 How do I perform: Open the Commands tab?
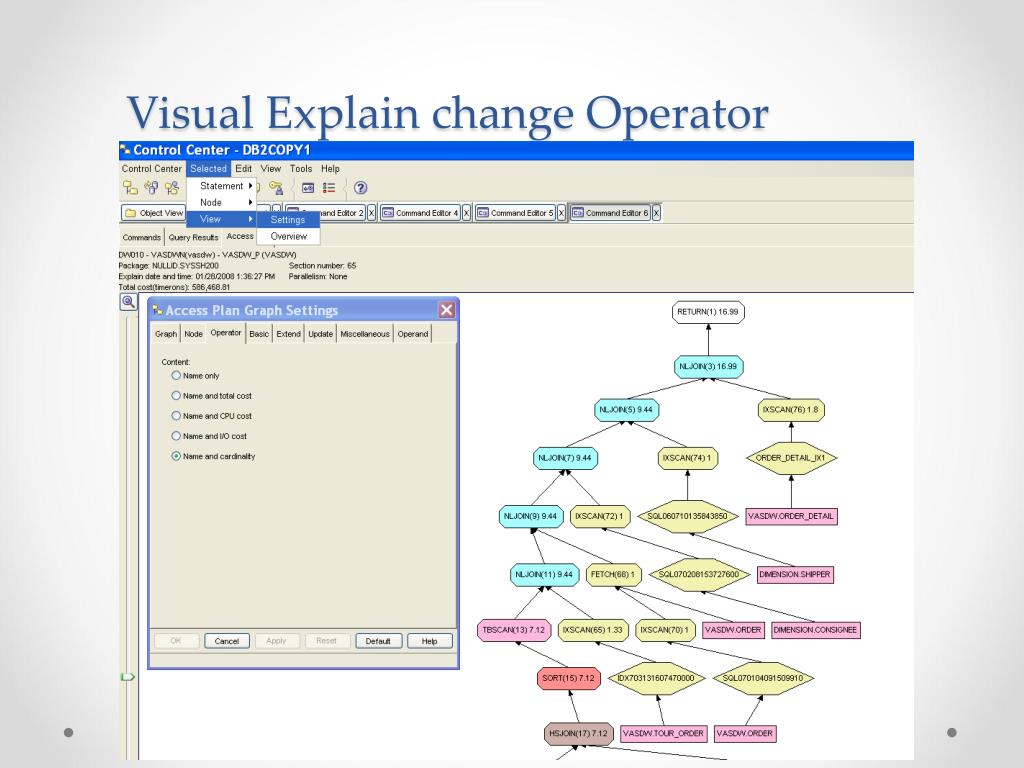tap(141, 237)
